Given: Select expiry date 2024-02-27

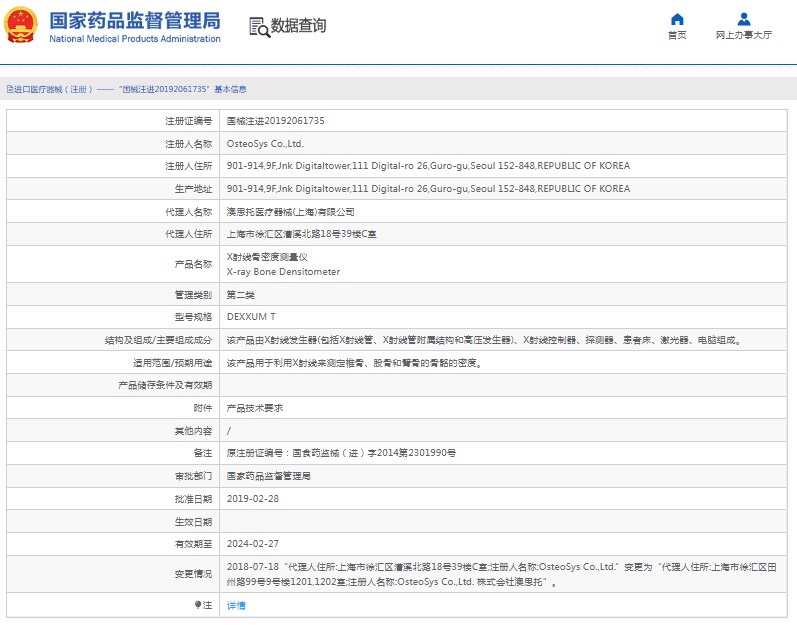Looking at the screenshot, I should coord(253,544).
